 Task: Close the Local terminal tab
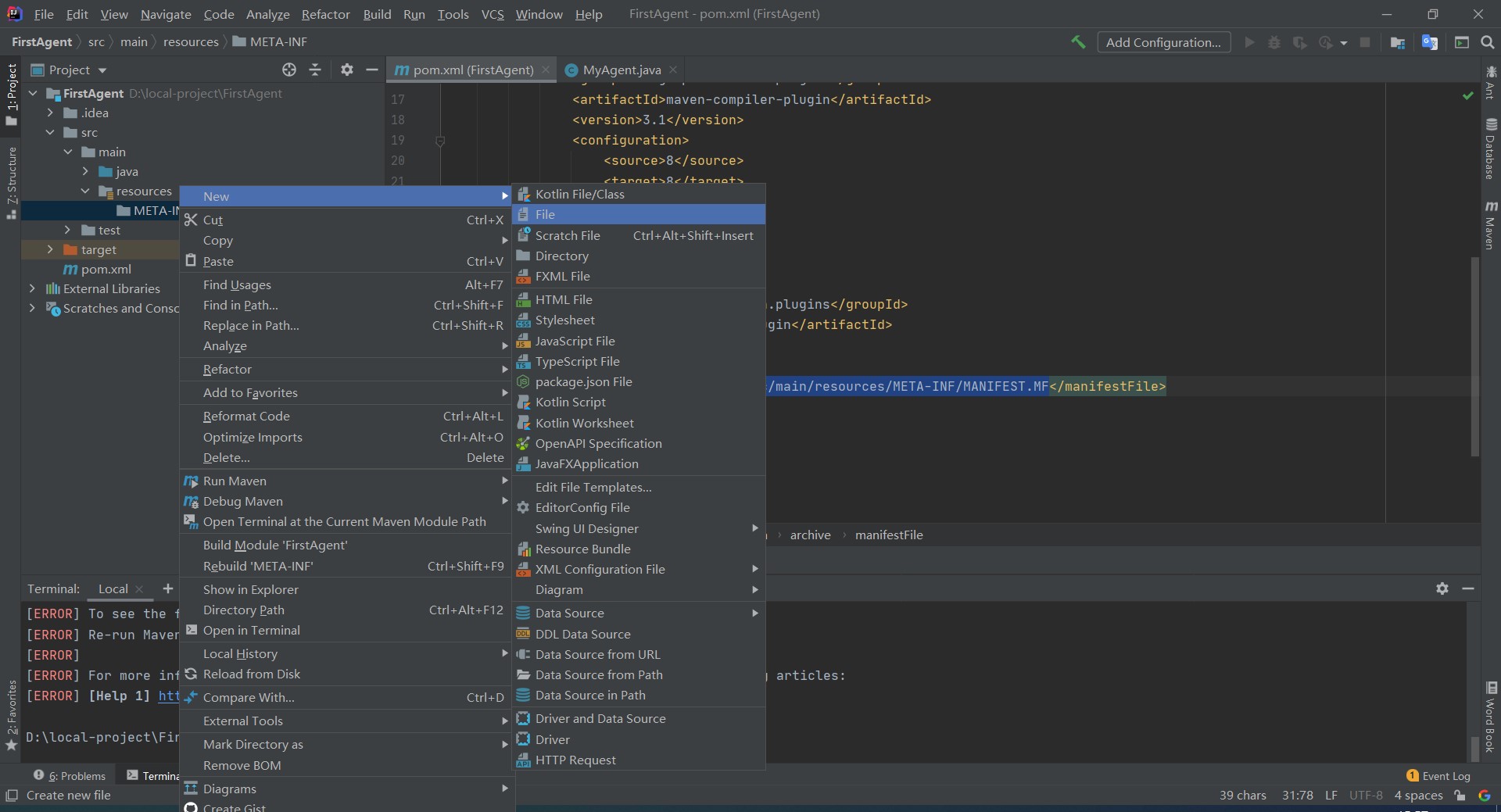tap(139, 589)
